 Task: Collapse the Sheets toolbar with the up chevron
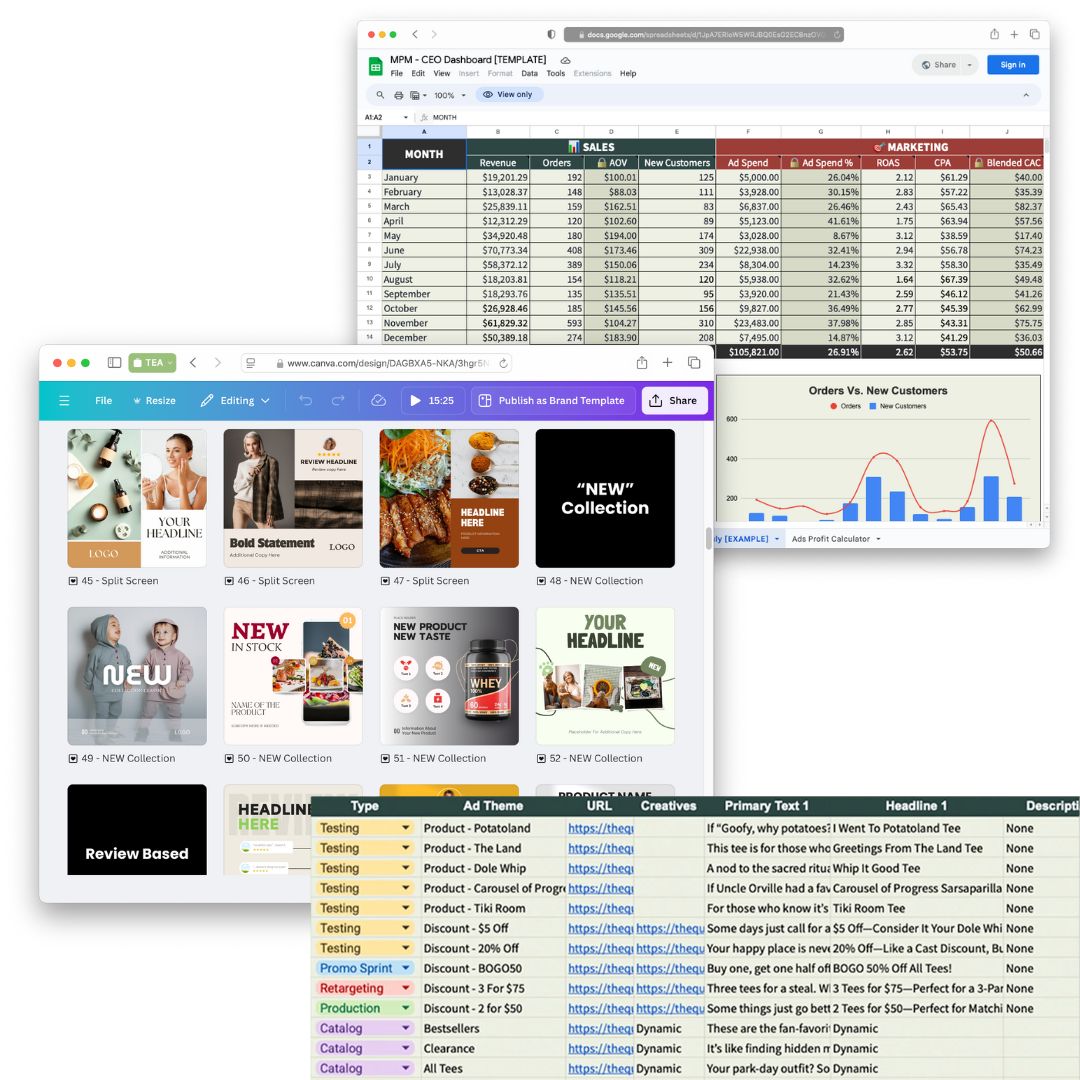1026,95
